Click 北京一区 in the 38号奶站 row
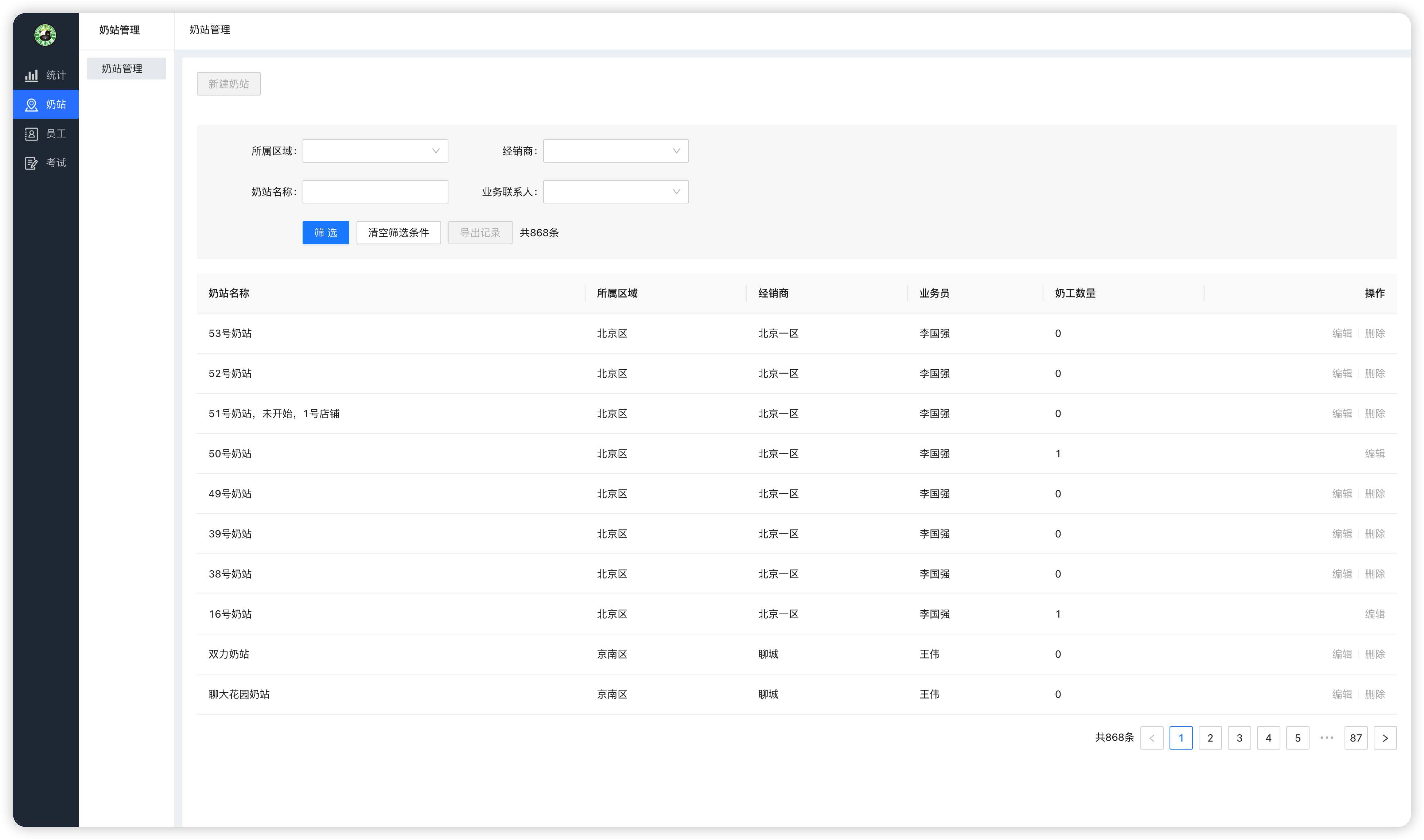The width and height of the screenshot is (1424, 840). pyautogui.click(x=778, y=575)
